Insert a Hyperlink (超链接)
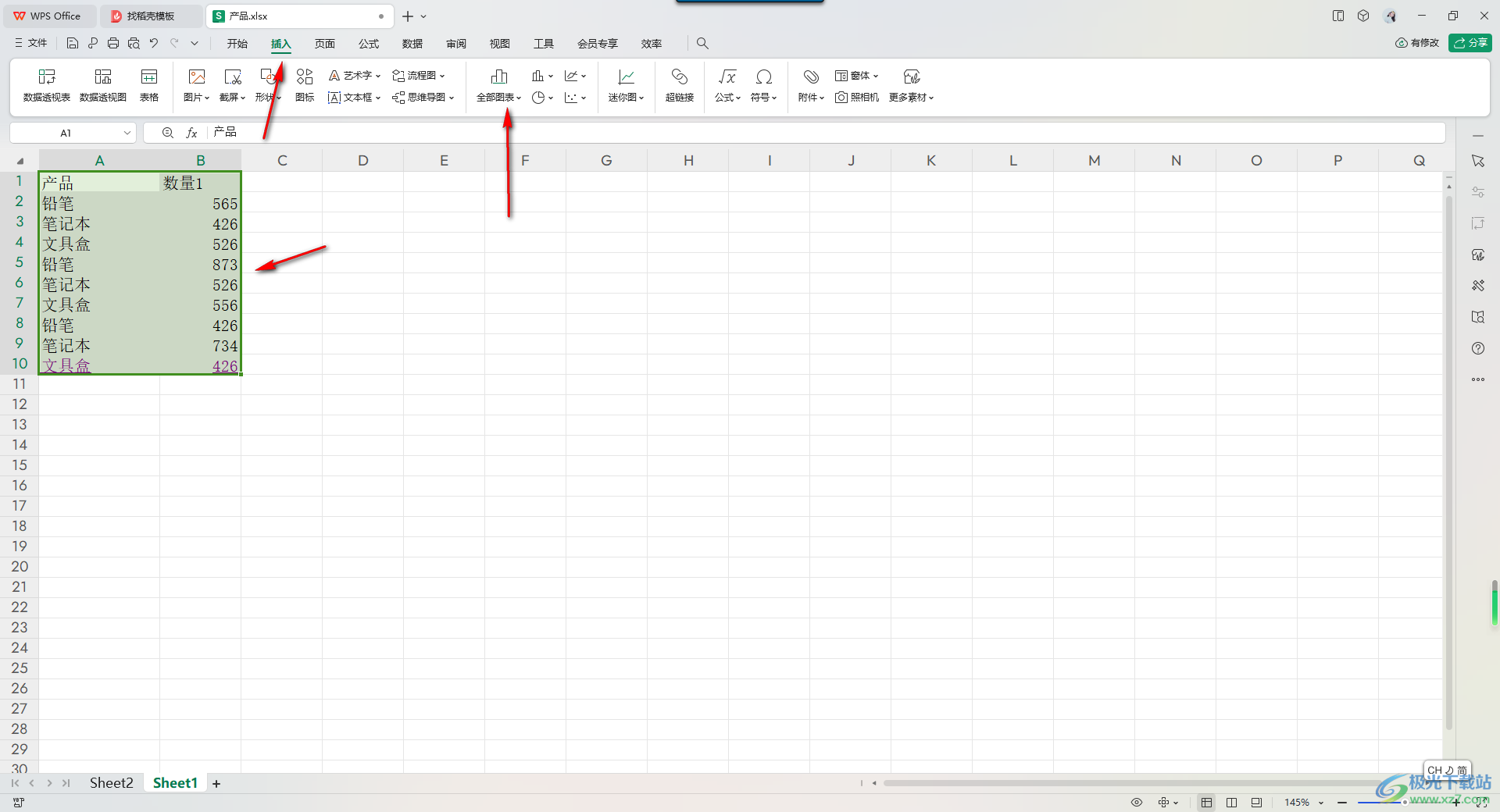This screenshot has height=812, width=1500. 680,85
